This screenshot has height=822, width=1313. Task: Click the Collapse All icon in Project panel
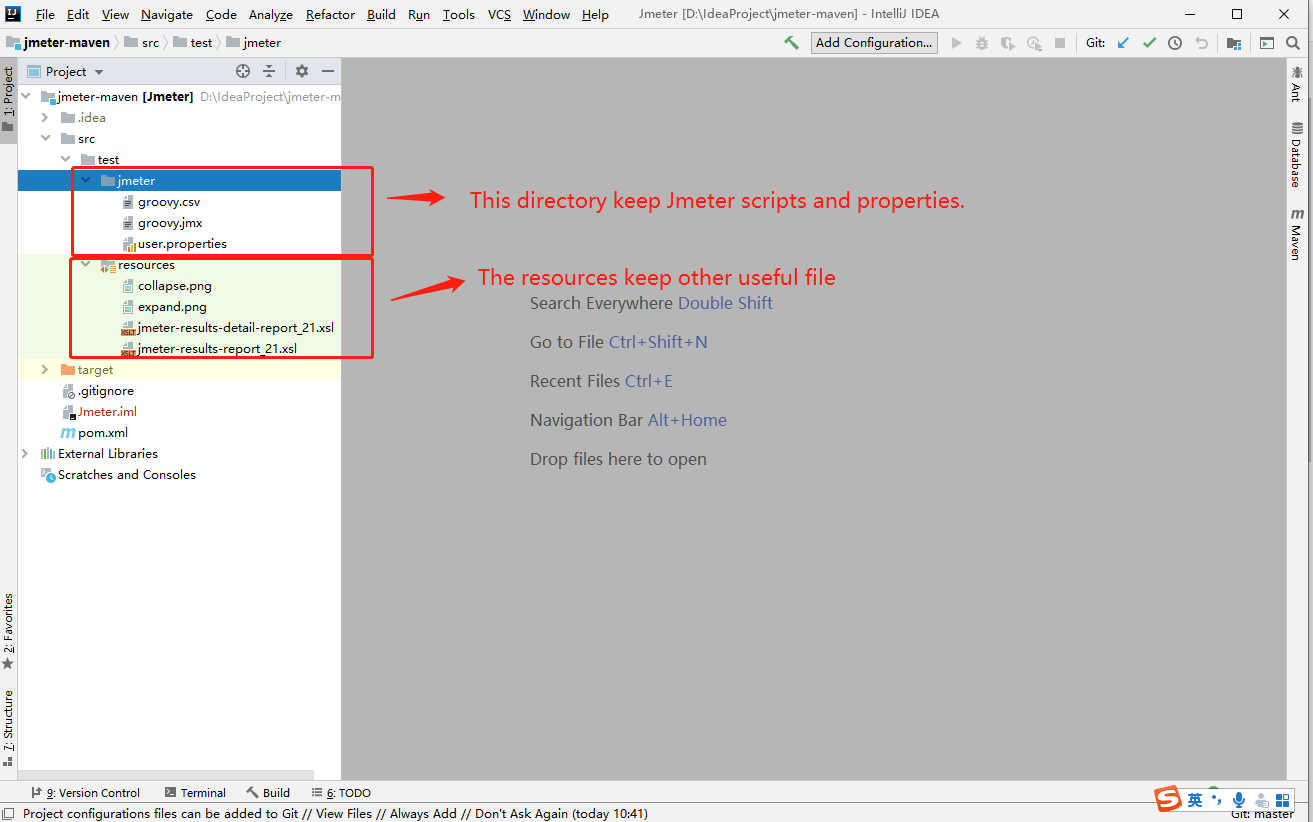269,71
